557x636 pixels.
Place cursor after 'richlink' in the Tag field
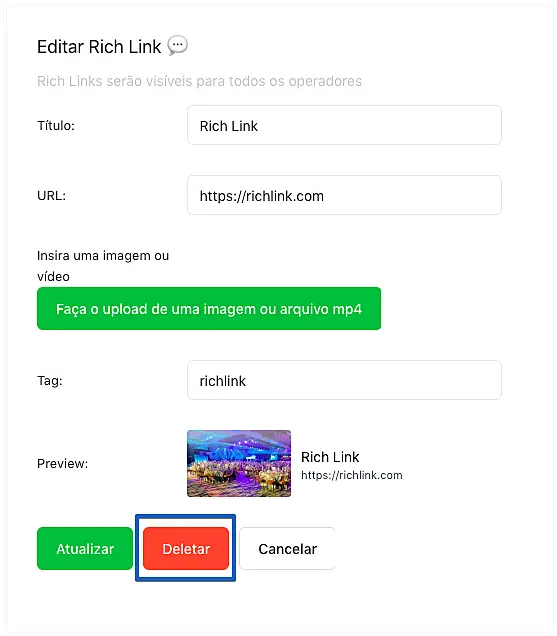tap(247, 381)
